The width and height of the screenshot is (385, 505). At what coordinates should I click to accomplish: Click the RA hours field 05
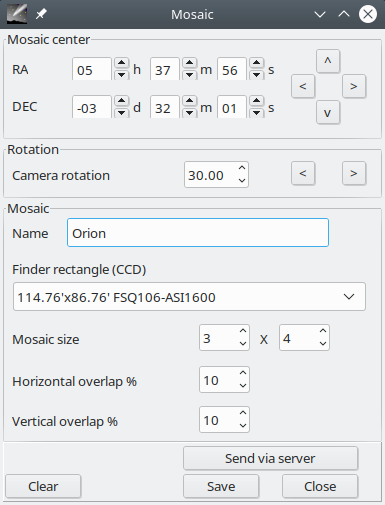(92, 69)
